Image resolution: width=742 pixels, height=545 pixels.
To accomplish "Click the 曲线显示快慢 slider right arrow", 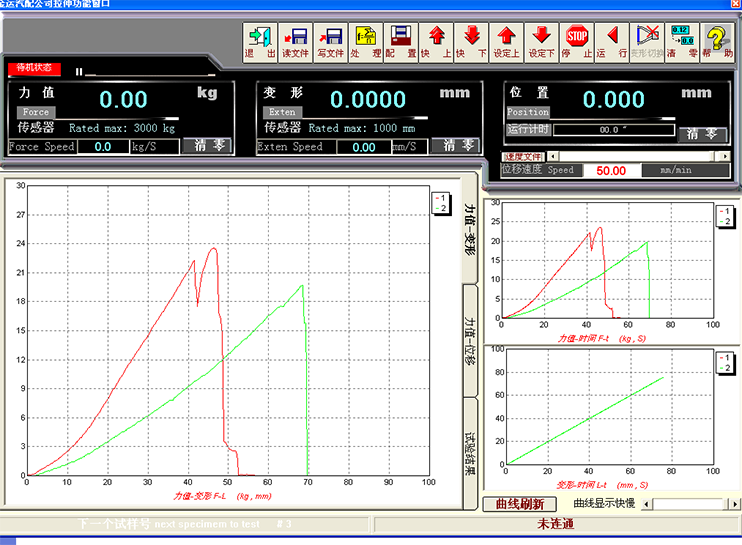I will tap(735, 503).
